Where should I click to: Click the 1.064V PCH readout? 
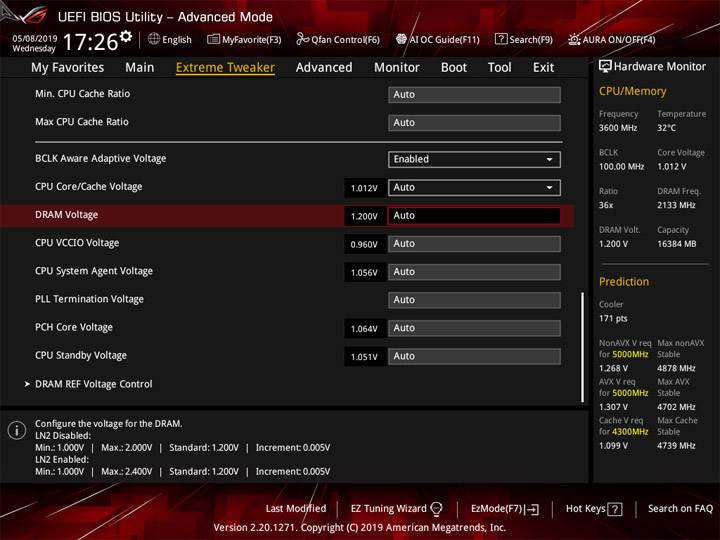(x=365, y=328)
